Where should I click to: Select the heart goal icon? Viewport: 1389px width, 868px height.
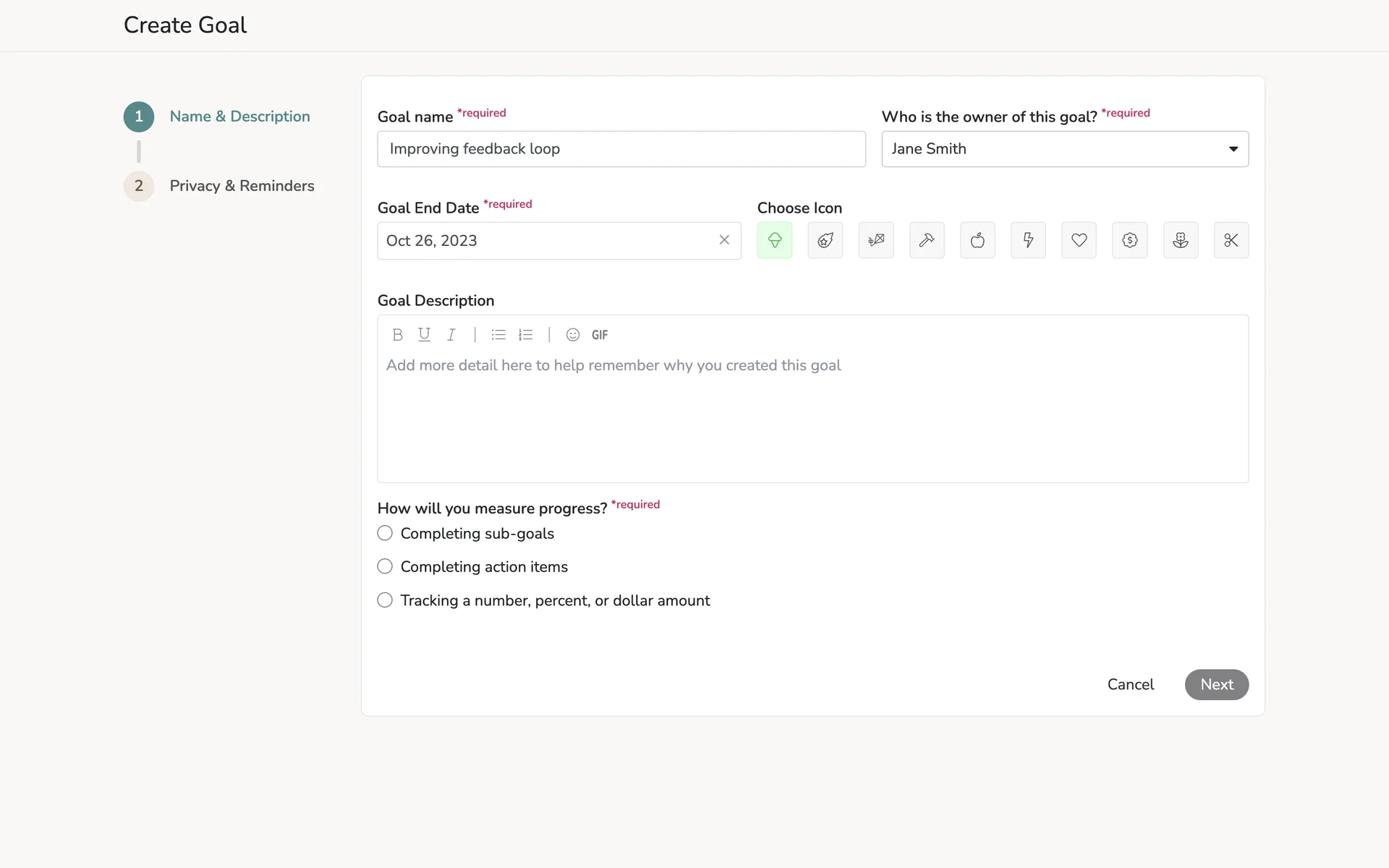[1079, 240]
